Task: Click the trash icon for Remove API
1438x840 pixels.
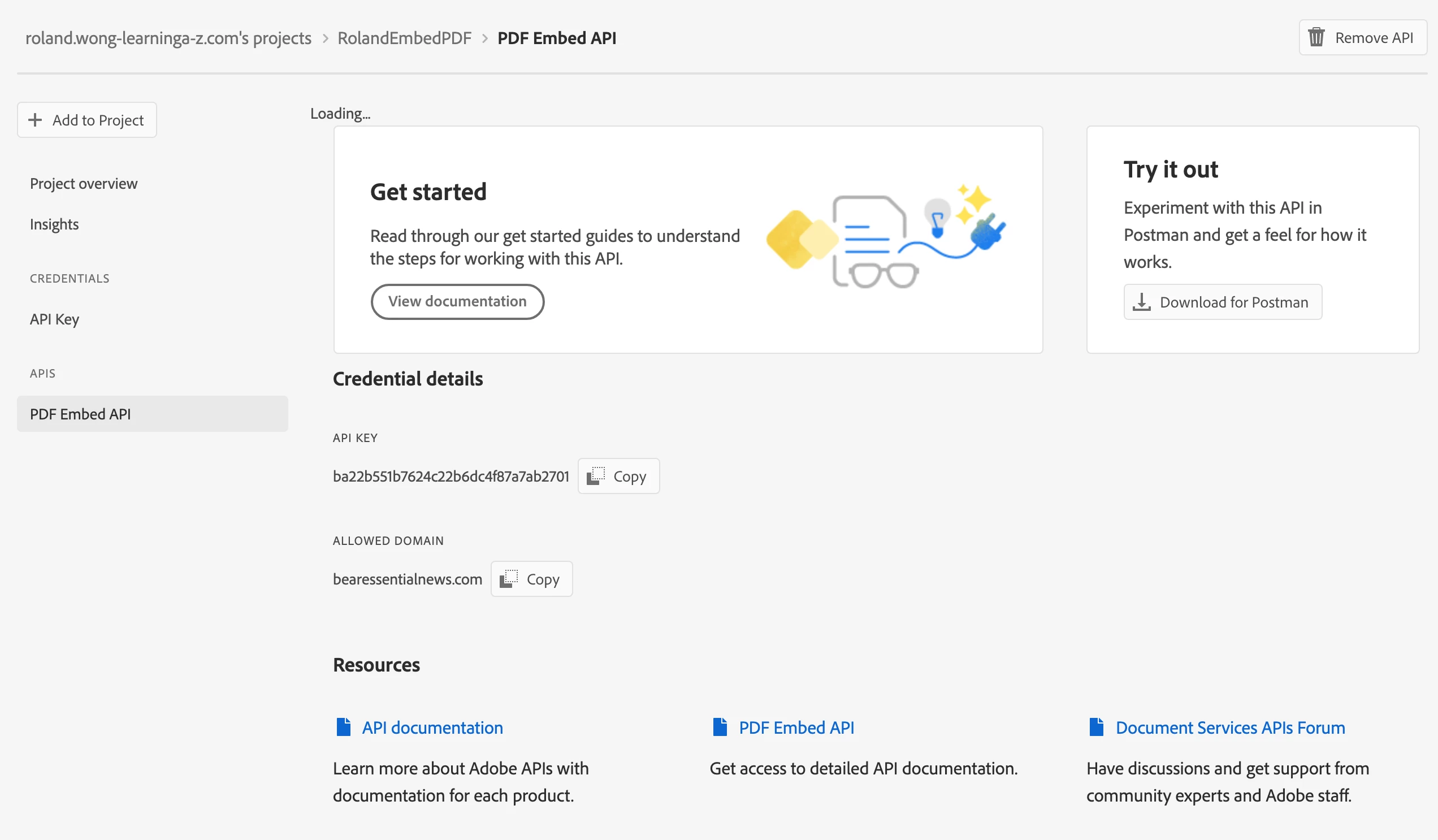Action: tap(1316, 38)
